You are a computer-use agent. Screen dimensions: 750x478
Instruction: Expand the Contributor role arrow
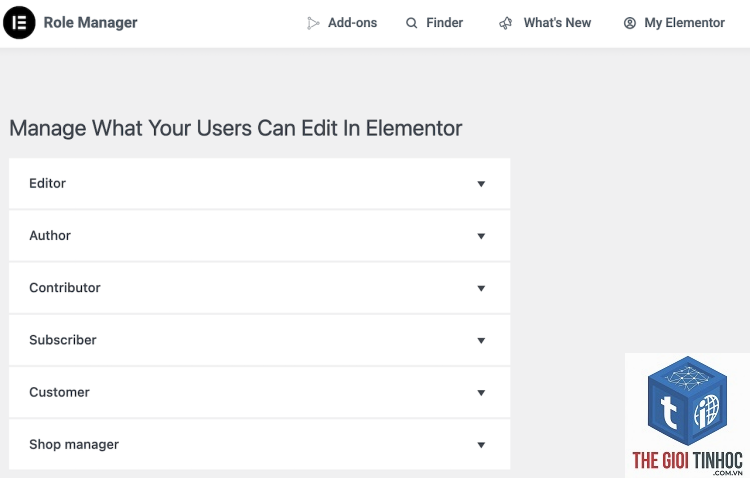click(481, 288)
